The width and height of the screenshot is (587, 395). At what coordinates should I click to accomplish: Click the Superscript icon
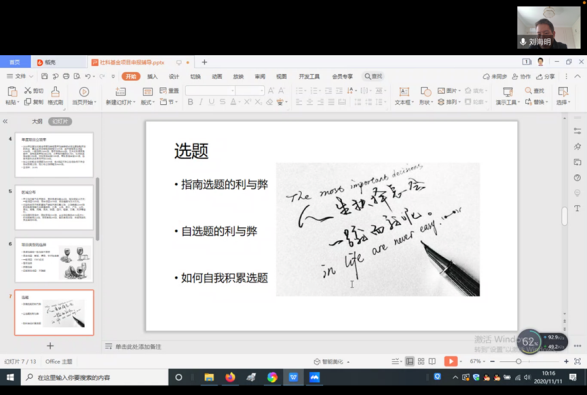click(x=247, y=102)
